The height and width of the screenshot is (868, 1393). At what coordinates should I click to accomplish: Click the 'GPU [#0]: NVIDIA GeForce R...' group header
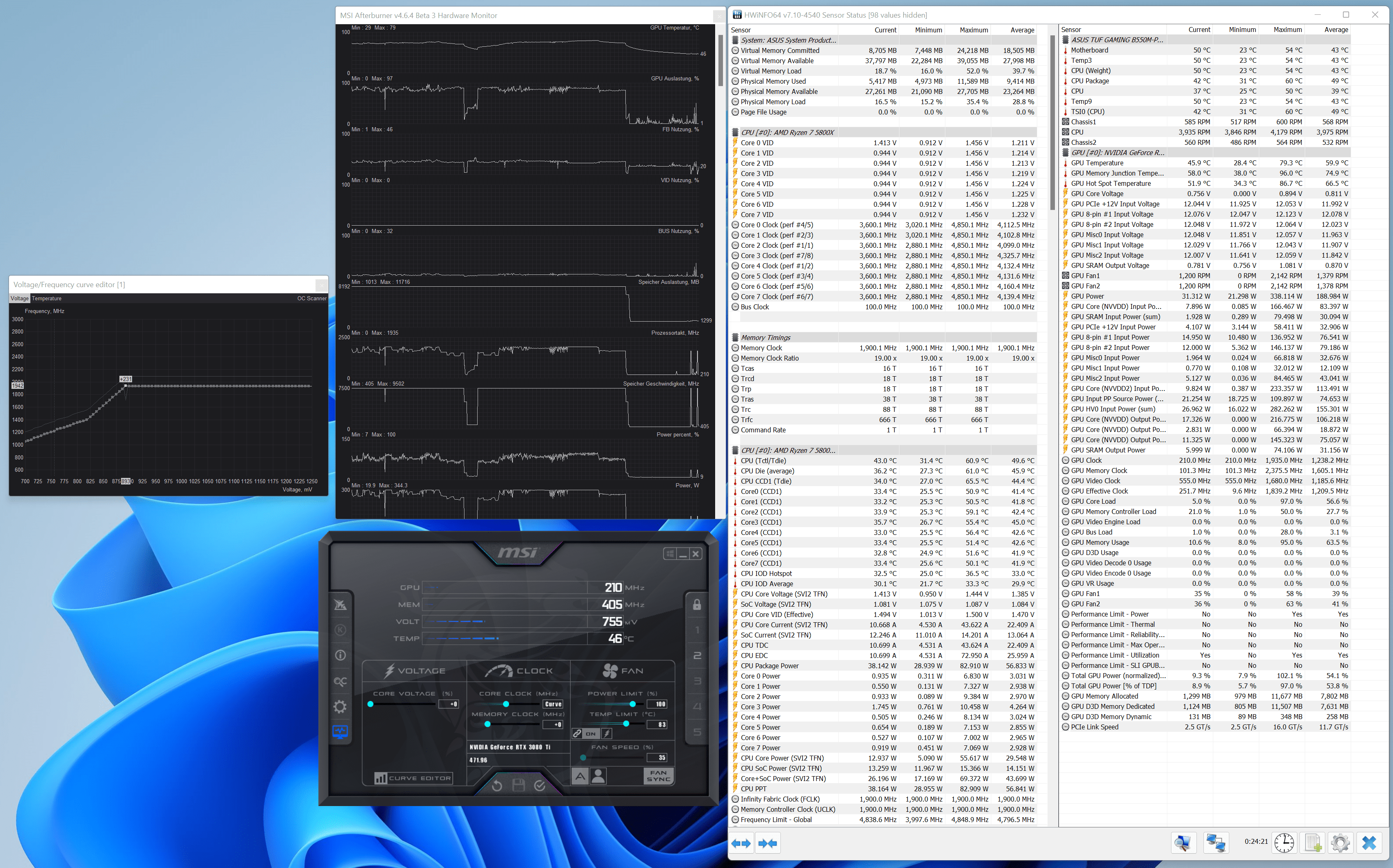pyautogui.click(x=1205, y=153)
